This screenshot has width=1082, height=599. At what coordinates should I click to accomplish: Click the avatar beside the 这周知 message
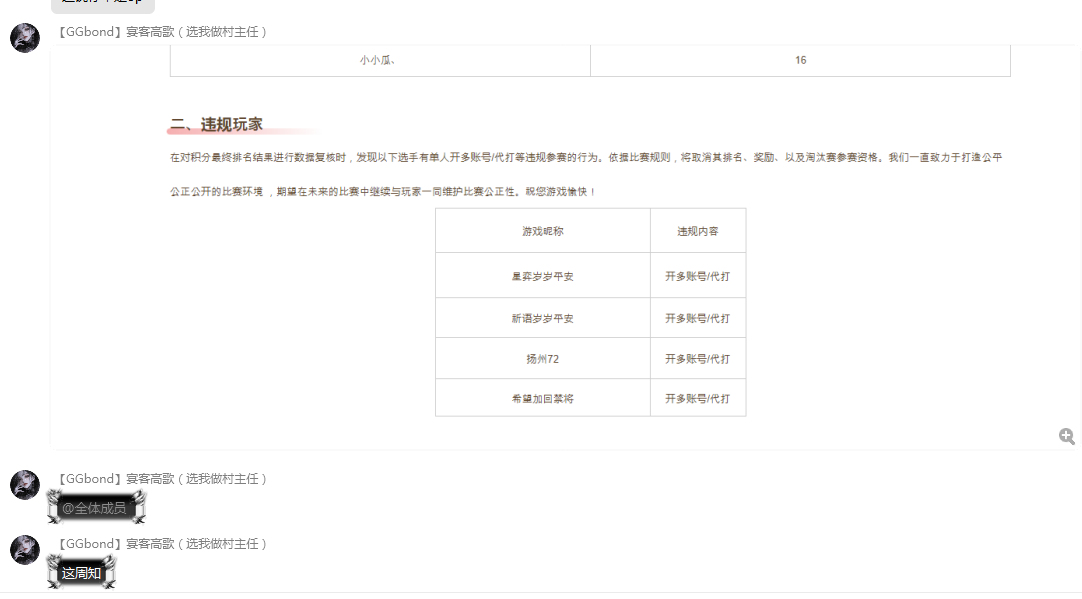coord(25,550)
